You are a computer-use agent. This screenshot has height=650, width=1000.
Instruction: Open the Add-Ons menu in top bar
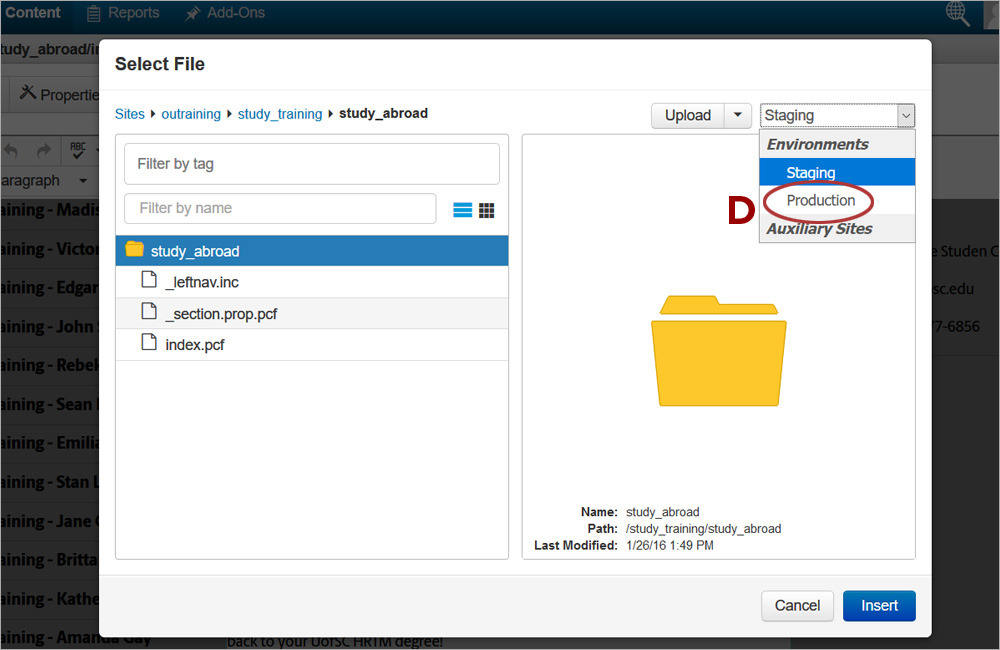pyautogui.click(x=225, y=13)
